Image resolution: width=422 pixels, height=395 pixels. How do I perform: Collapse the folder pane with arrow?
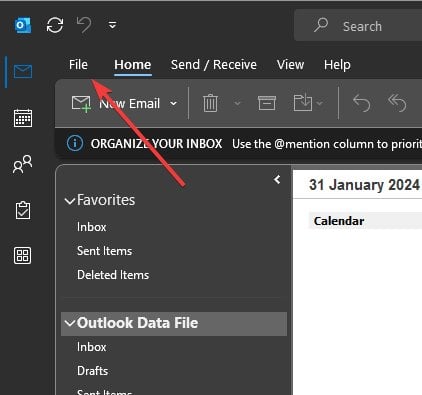coord(277,180)
